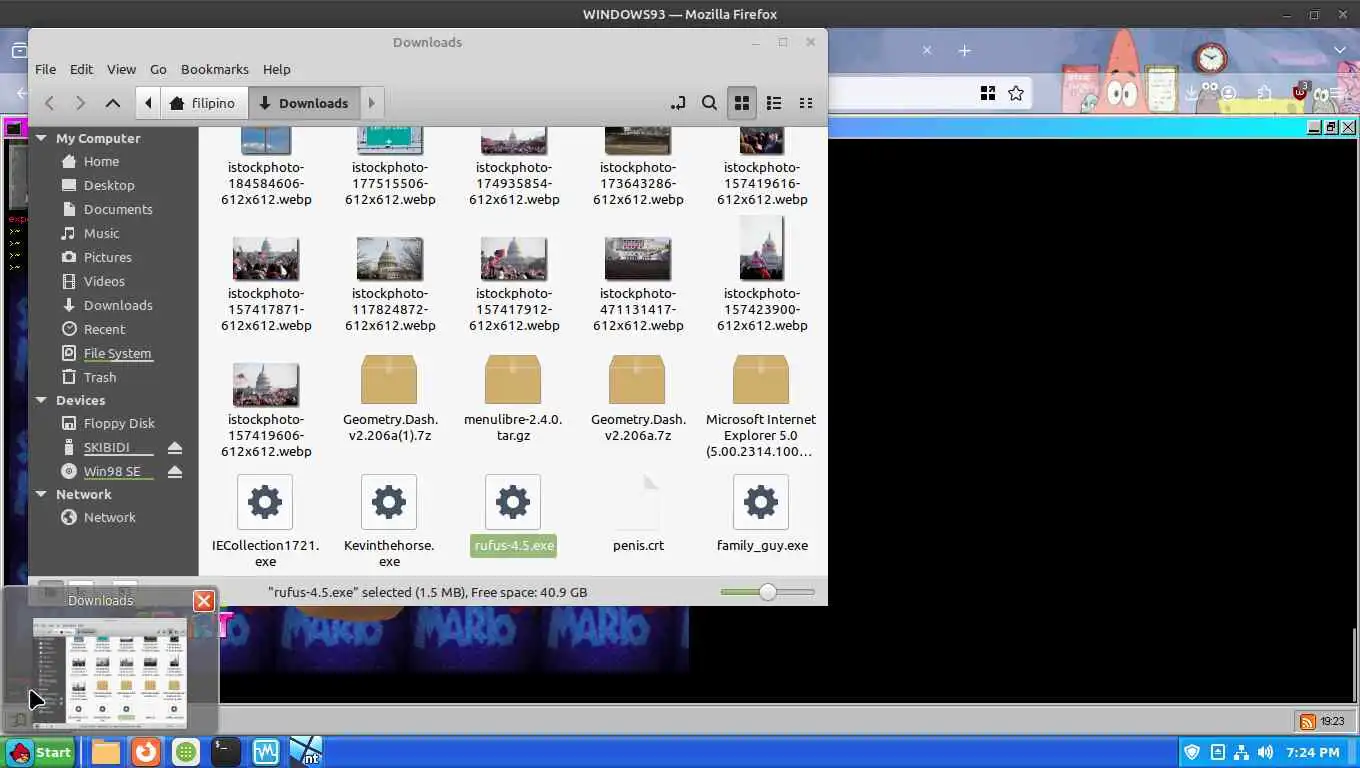Launch Firefox from the taskbar
The height and width of the screenshot is (768, 1360).
tap(146, 751)
